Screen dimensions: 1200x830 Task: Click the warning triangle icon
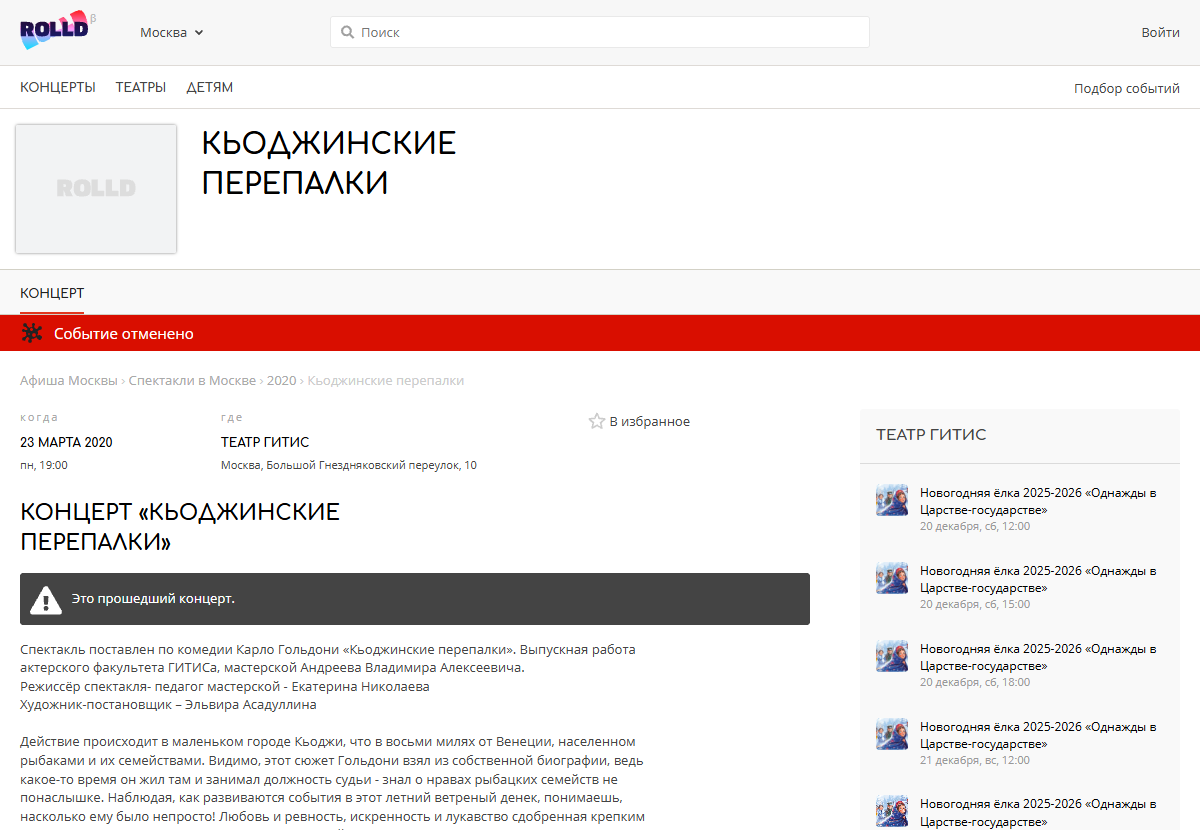[x=46, y=599]
